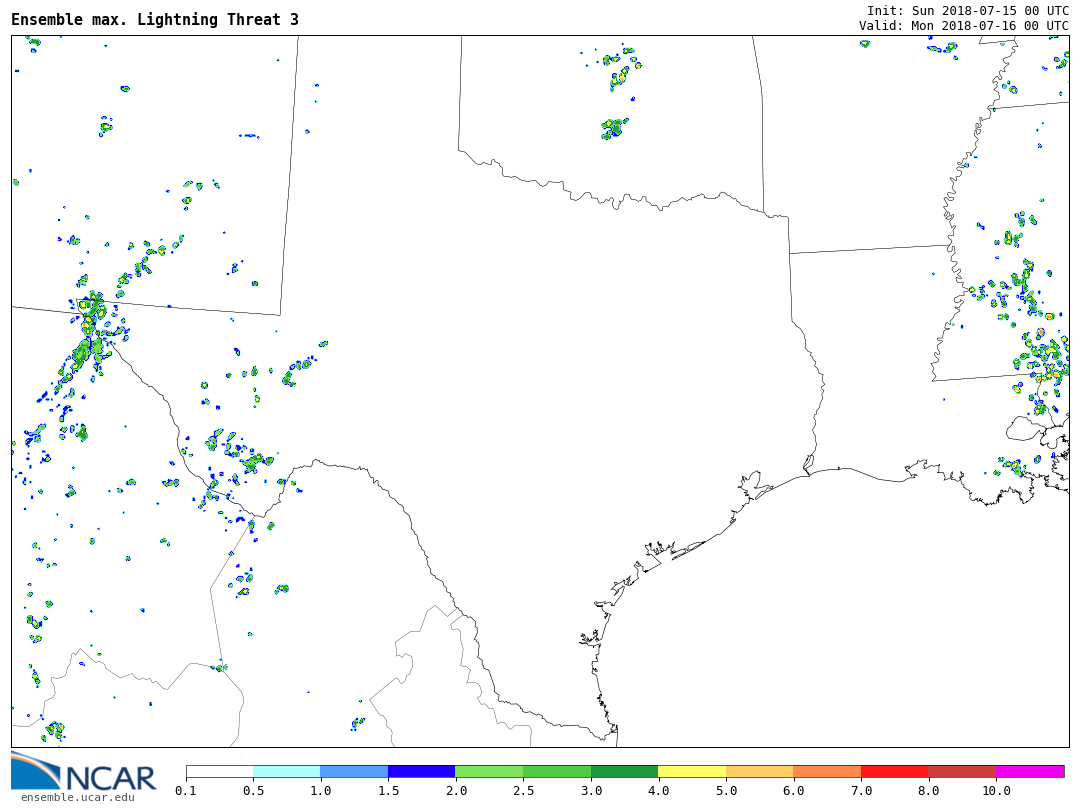Click the NCAR logo
Screen dimensions: 1080x810
point(84,772)
